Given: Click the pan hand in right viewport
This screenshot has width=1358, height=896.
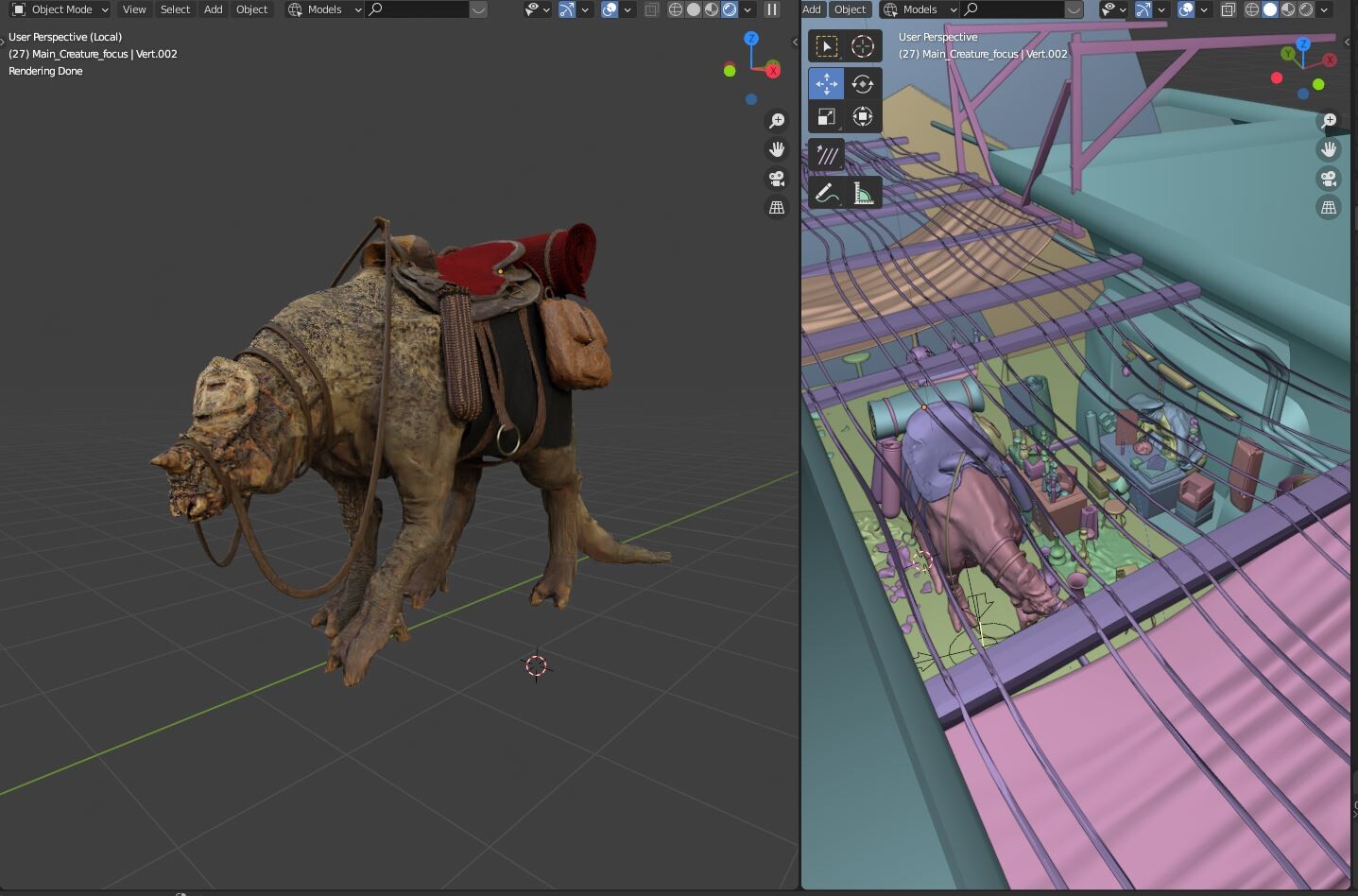Looking at the screenshot, I should pos(1329,149).
